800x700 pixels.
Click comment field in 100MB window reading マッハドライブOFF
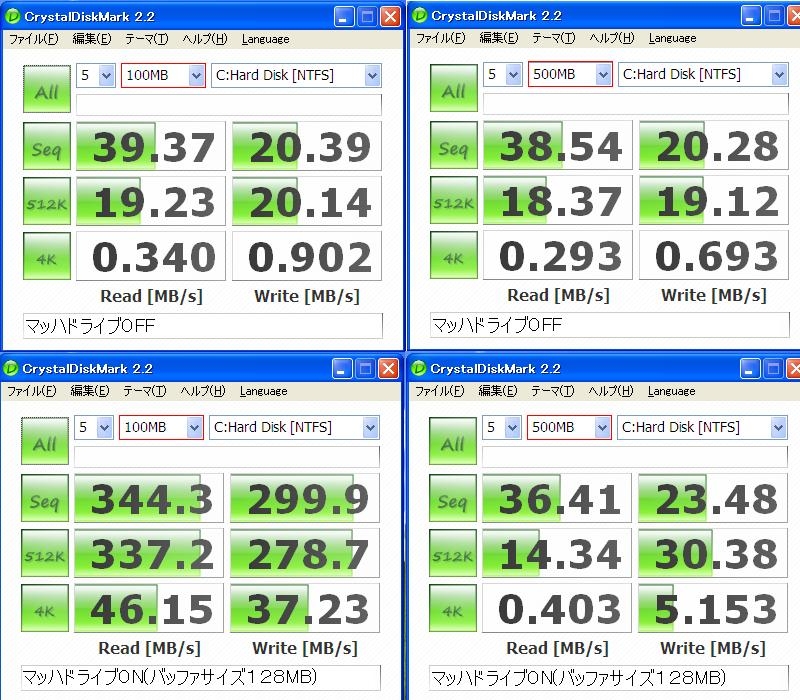pos(203,326)
